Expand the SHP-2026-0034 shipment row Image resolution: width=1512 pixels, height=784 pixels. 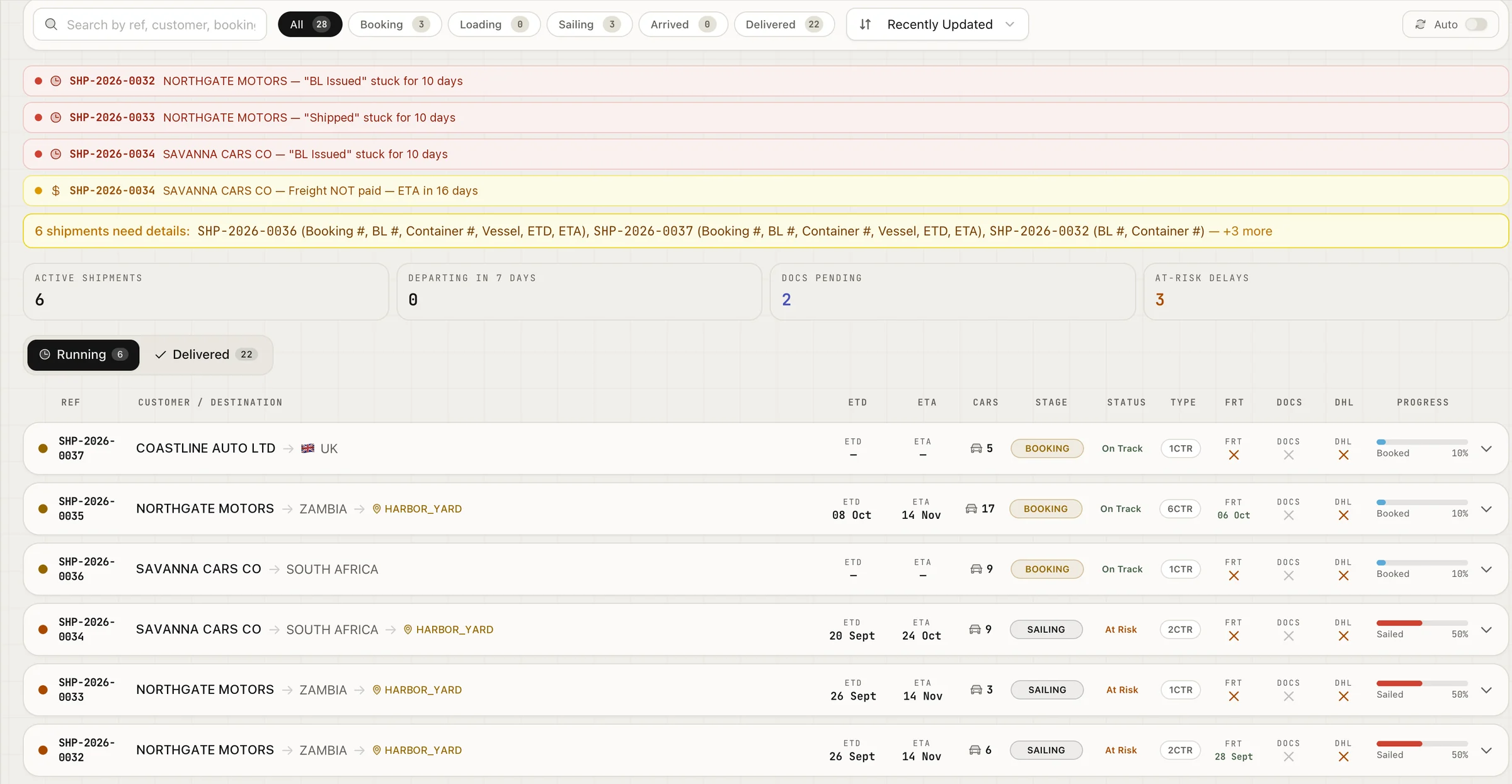(x=1486, y=630)
